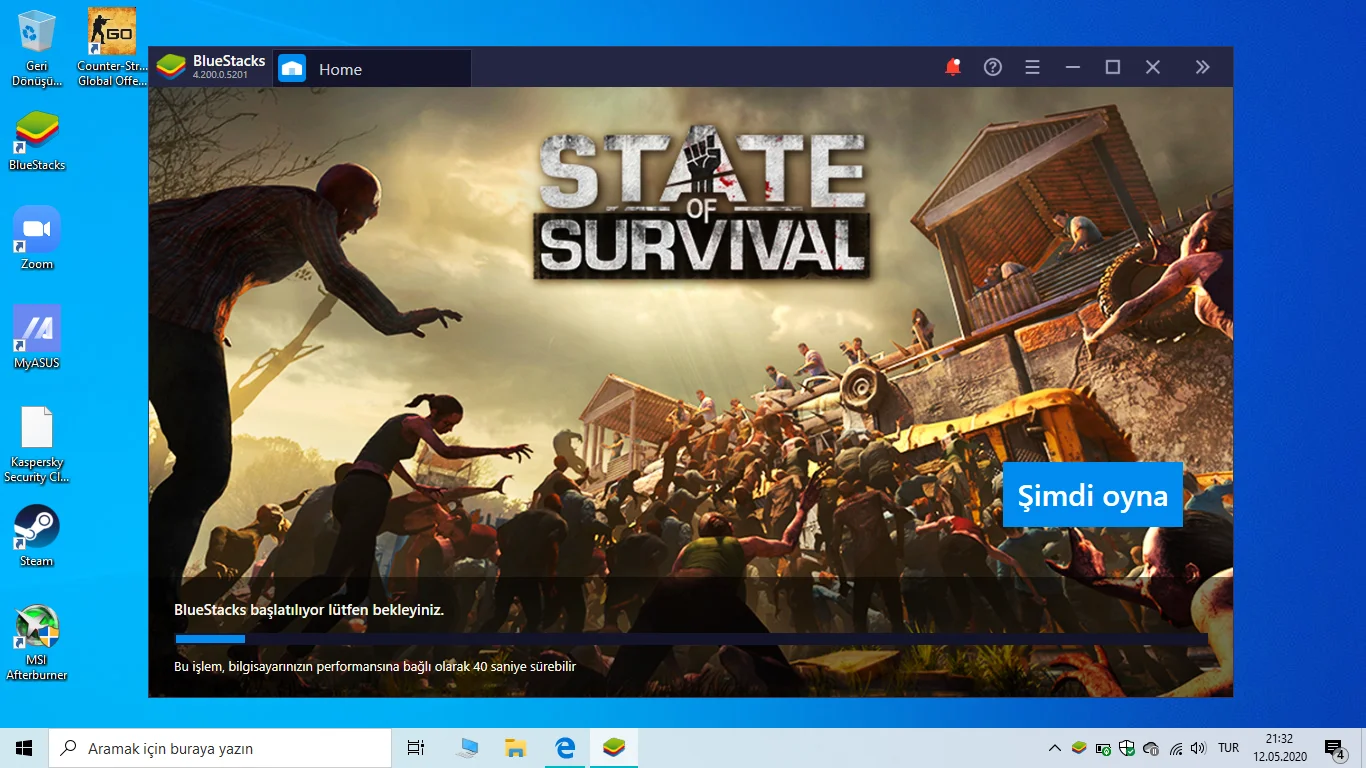This screenshot has width=1366, height=768.
Task: Open the computer icon on the taskbar
Action: click(466, 748)
